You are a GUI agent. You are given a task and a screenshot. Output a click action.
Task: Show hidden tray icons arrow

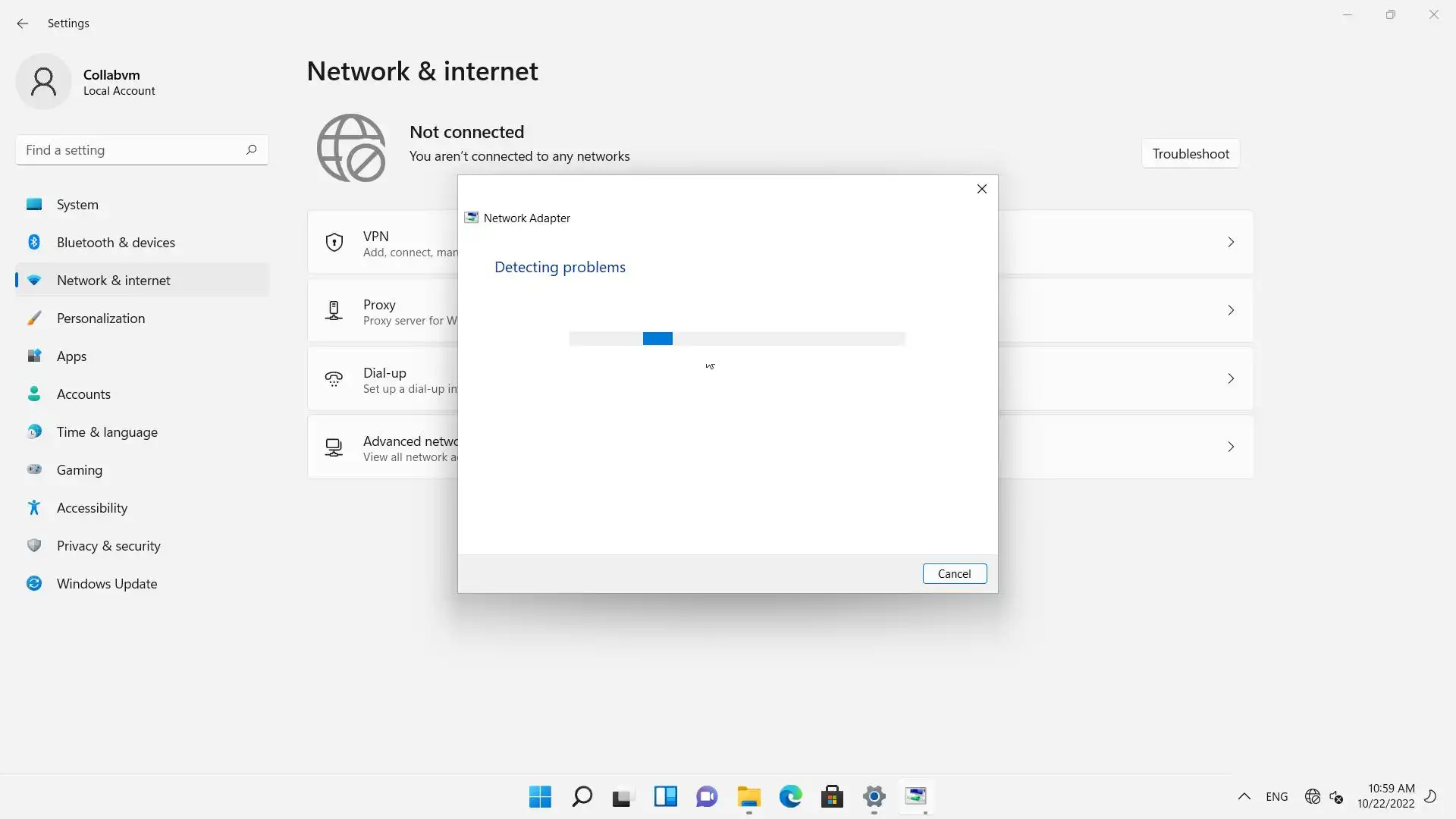(x=1244, y=796)
